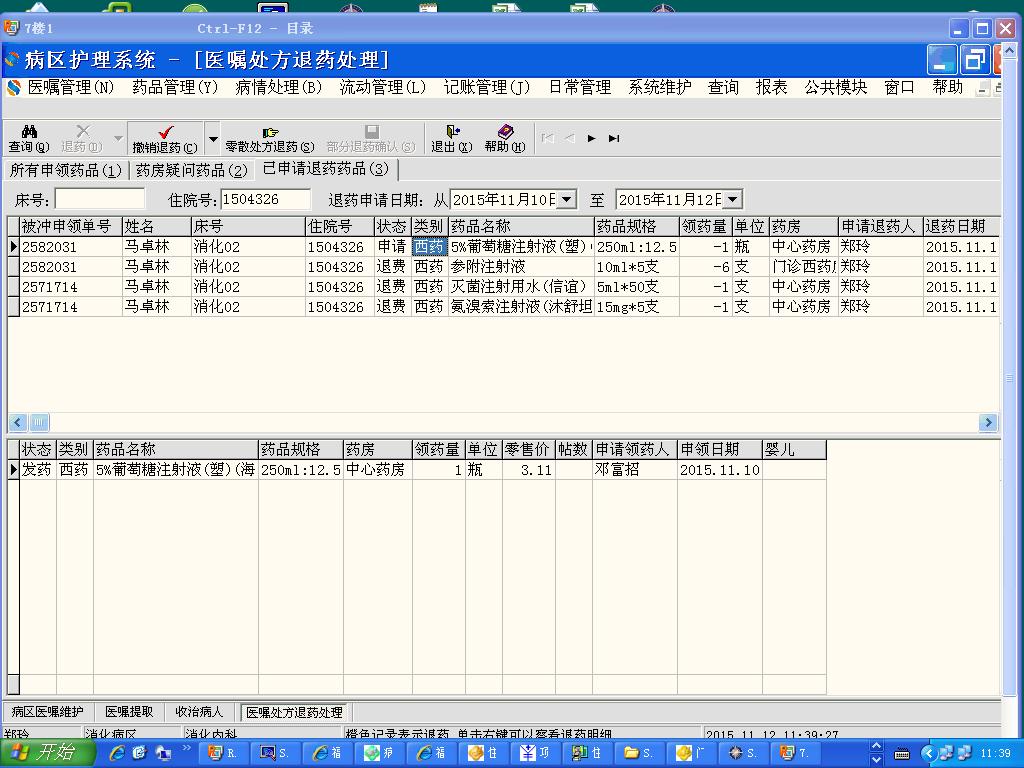Click the 撤销退药 checkmark toolbar button
Screen dimensions: 1024x768
tap(165, 138)
